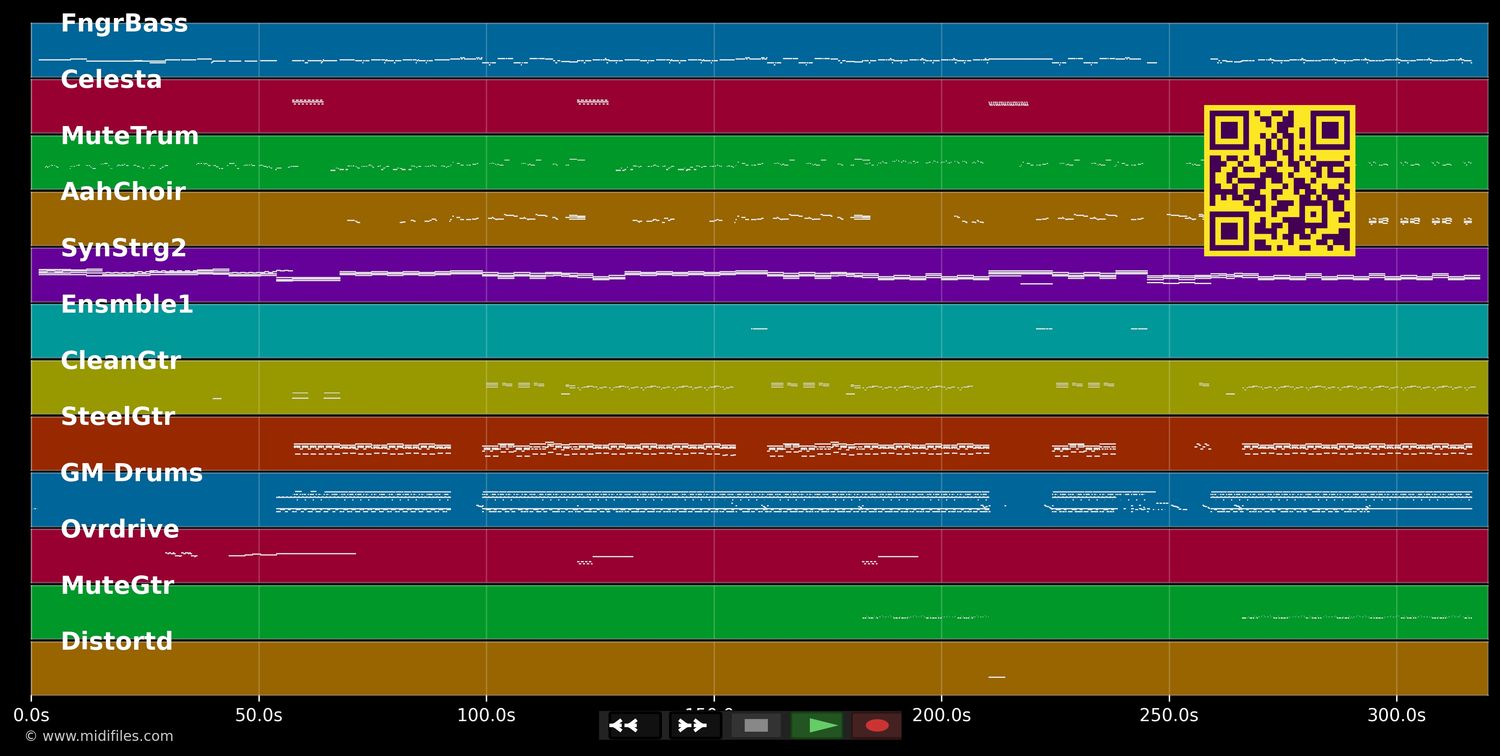Choose the AahChoir track label
Viewport: 1500px width, 756px height.
click(x=123, y=192)
